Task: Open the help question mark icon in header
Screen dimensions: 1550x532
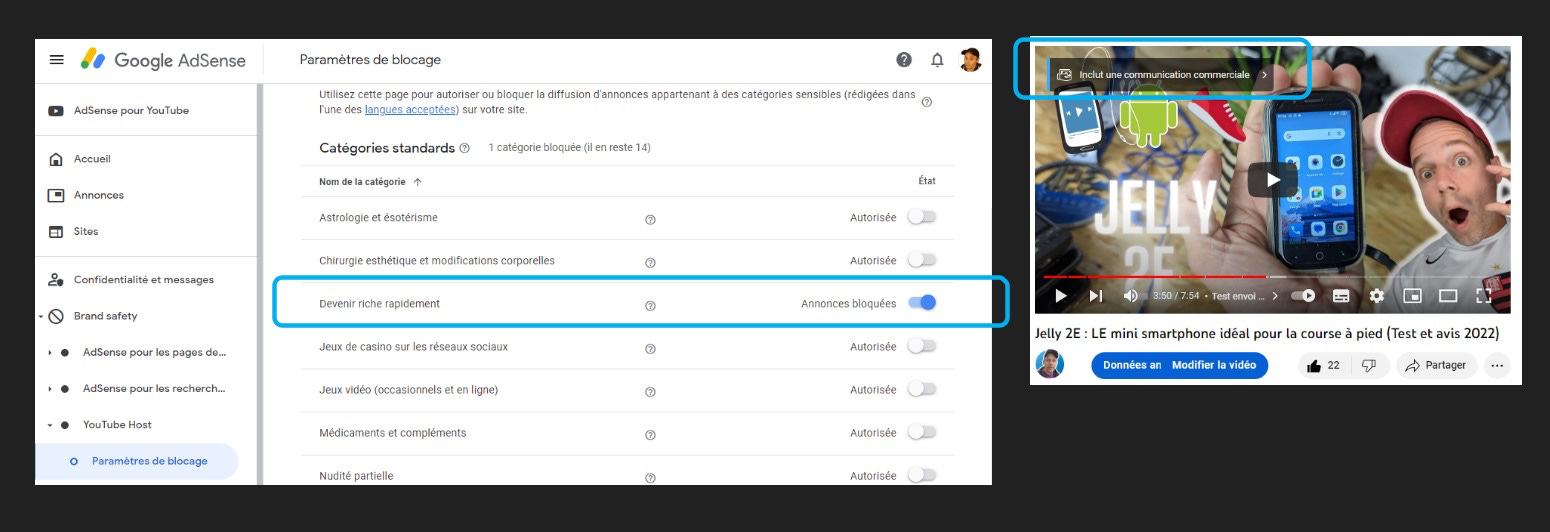Action: tap(904, 60)
